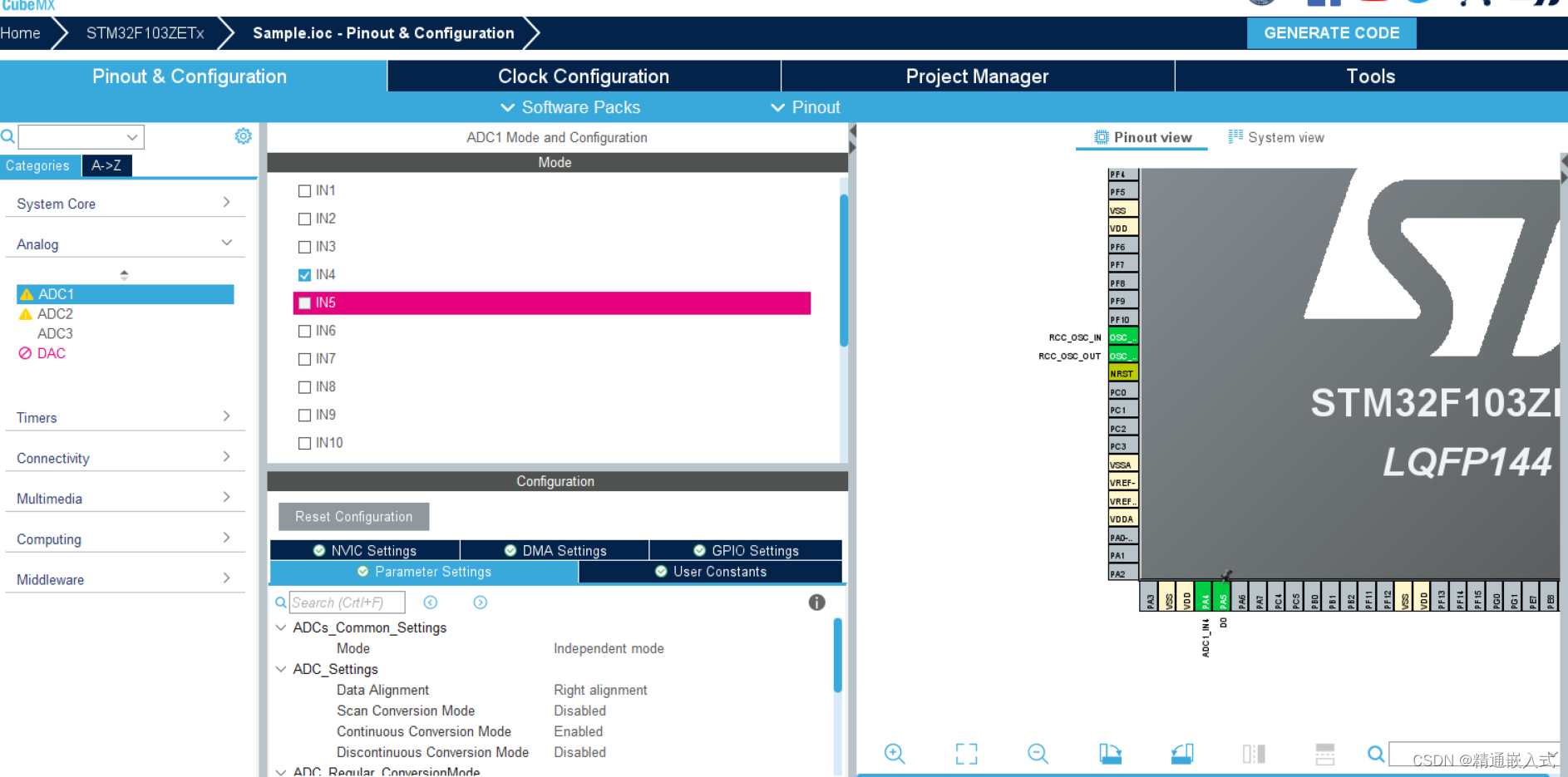Viewport: 1568px width, 777px height.
Task: Select the PC0 pin on the chip
Action: [x=1123, y=392]
